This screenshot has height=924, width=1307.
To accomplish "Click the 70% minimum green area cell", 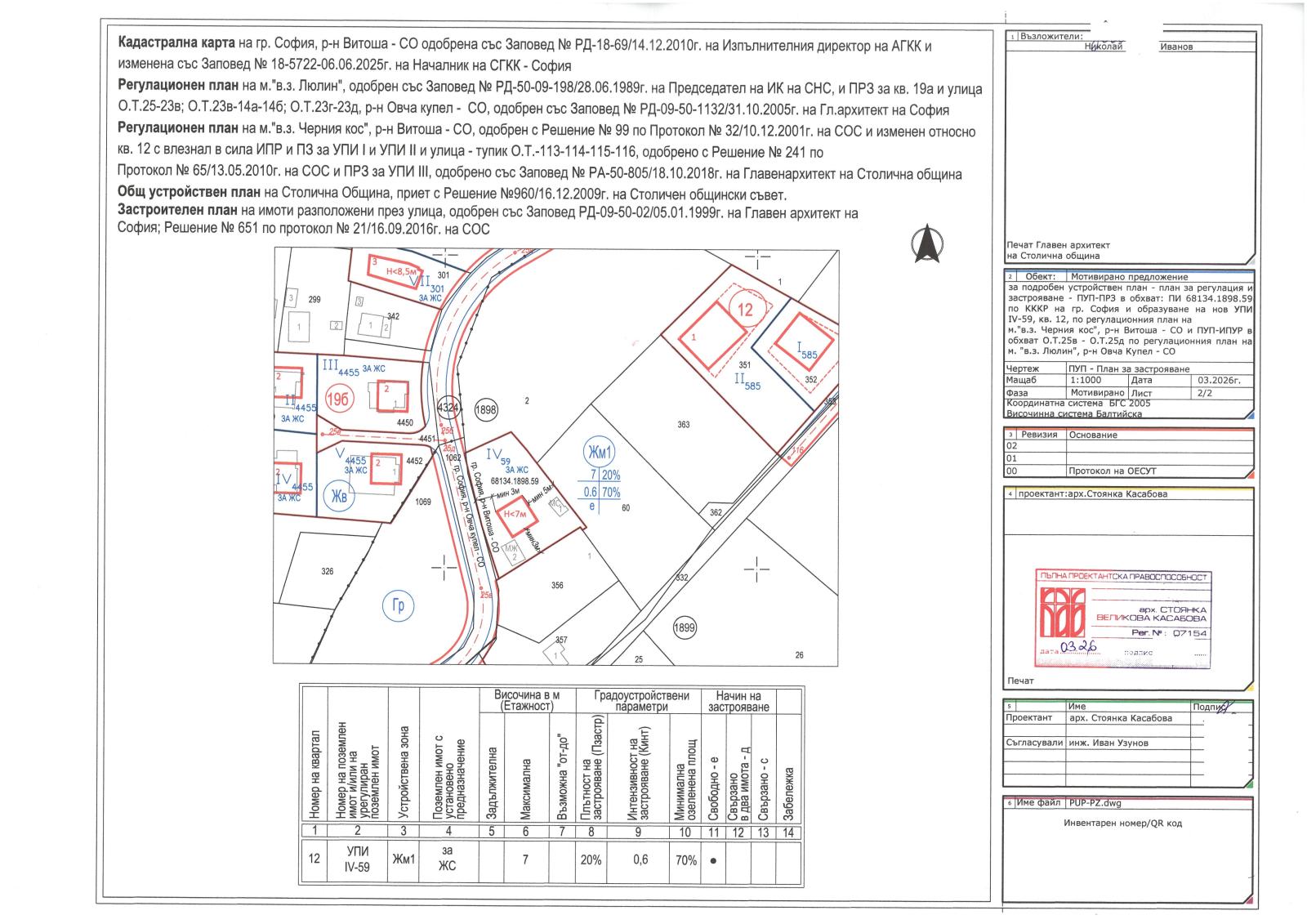I will pyautogui.click(x=686, y=859).
